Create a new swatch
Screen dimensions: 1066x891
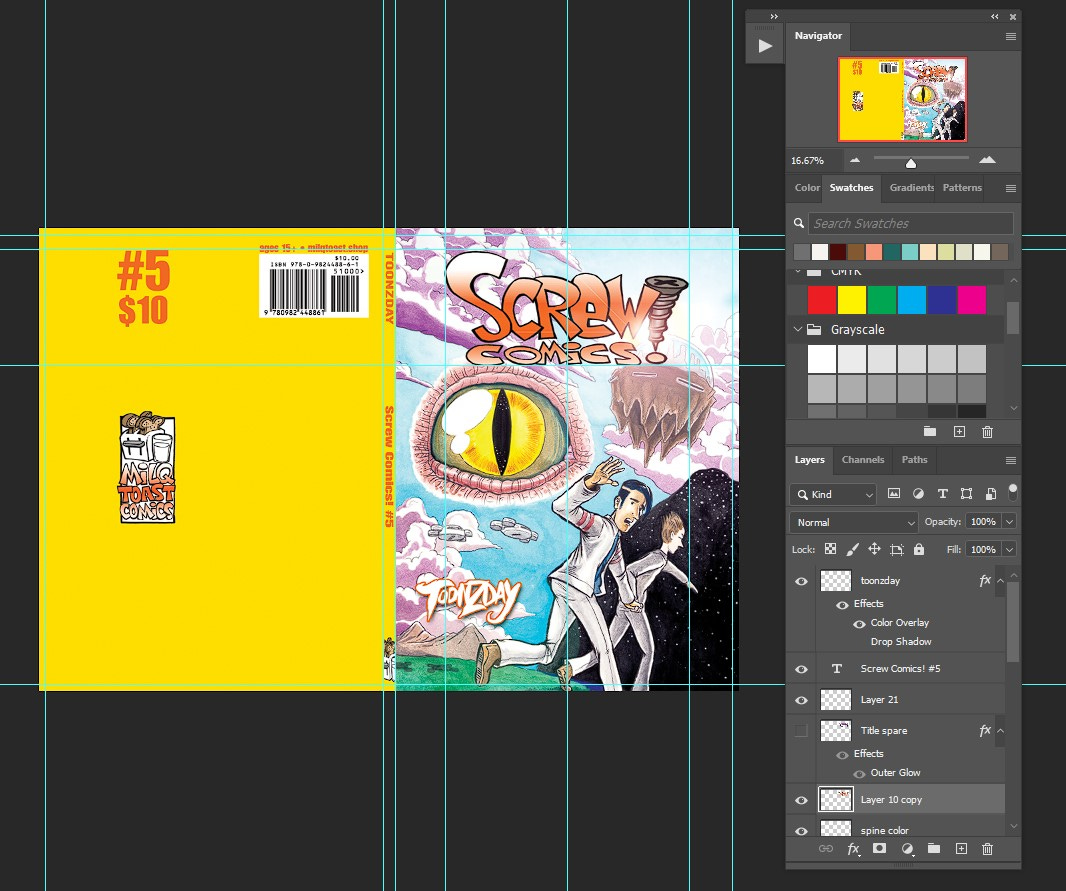(959, 432)
